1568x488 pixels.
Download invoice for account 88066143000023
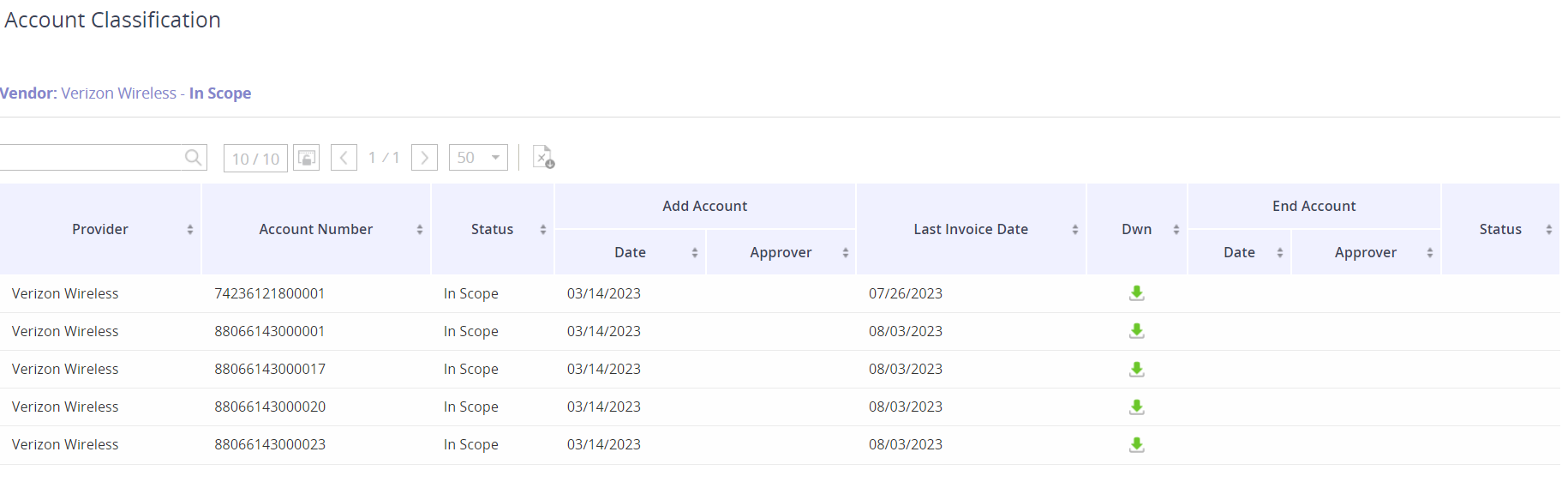tap(1136, 444)
